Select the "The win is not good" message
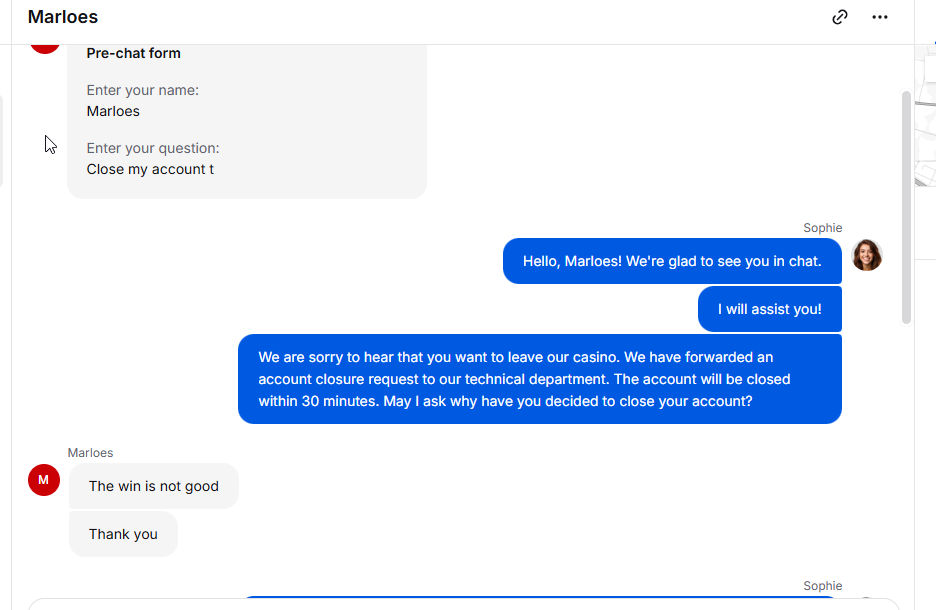Viewport: 936px width, 610px height. (x=154, y=486)
